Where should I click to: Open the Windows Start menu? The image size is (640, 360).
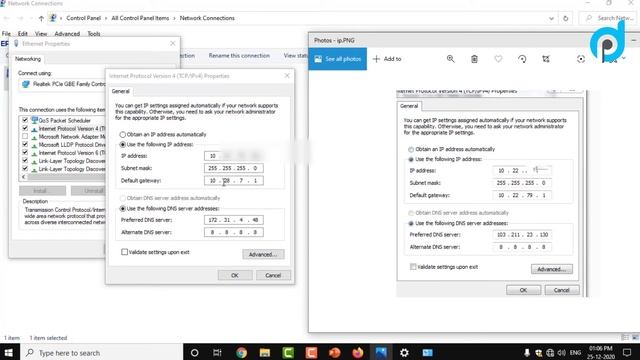pyautogui.click(x=9, y=352)
